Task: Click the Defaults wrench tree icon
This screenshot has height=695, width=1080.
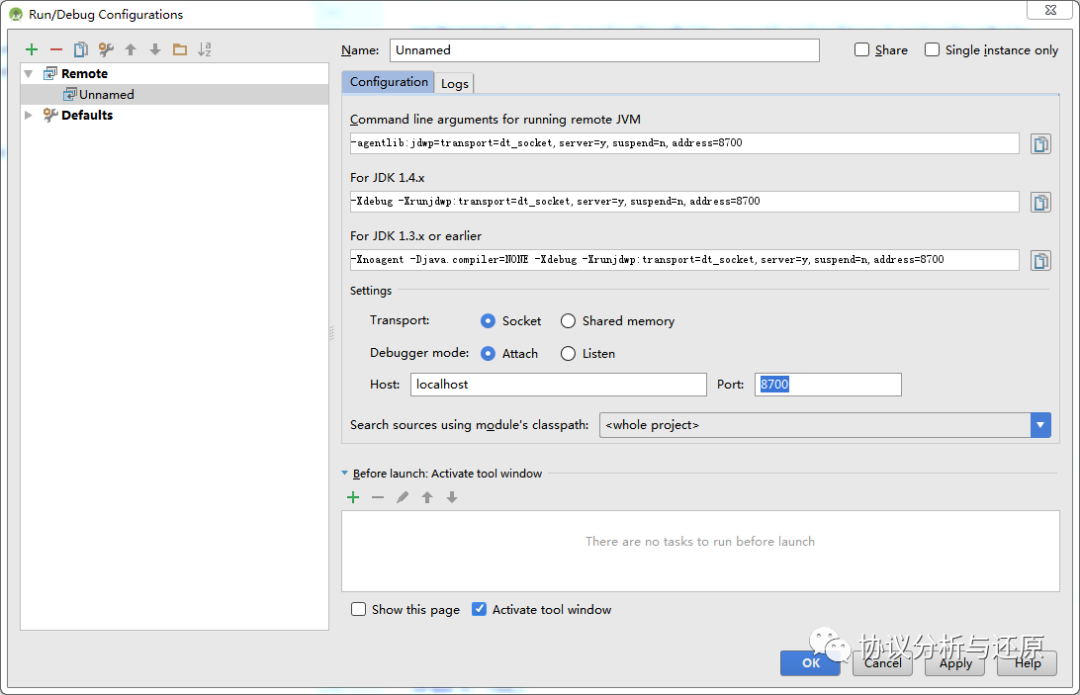Action: (50, 115)
